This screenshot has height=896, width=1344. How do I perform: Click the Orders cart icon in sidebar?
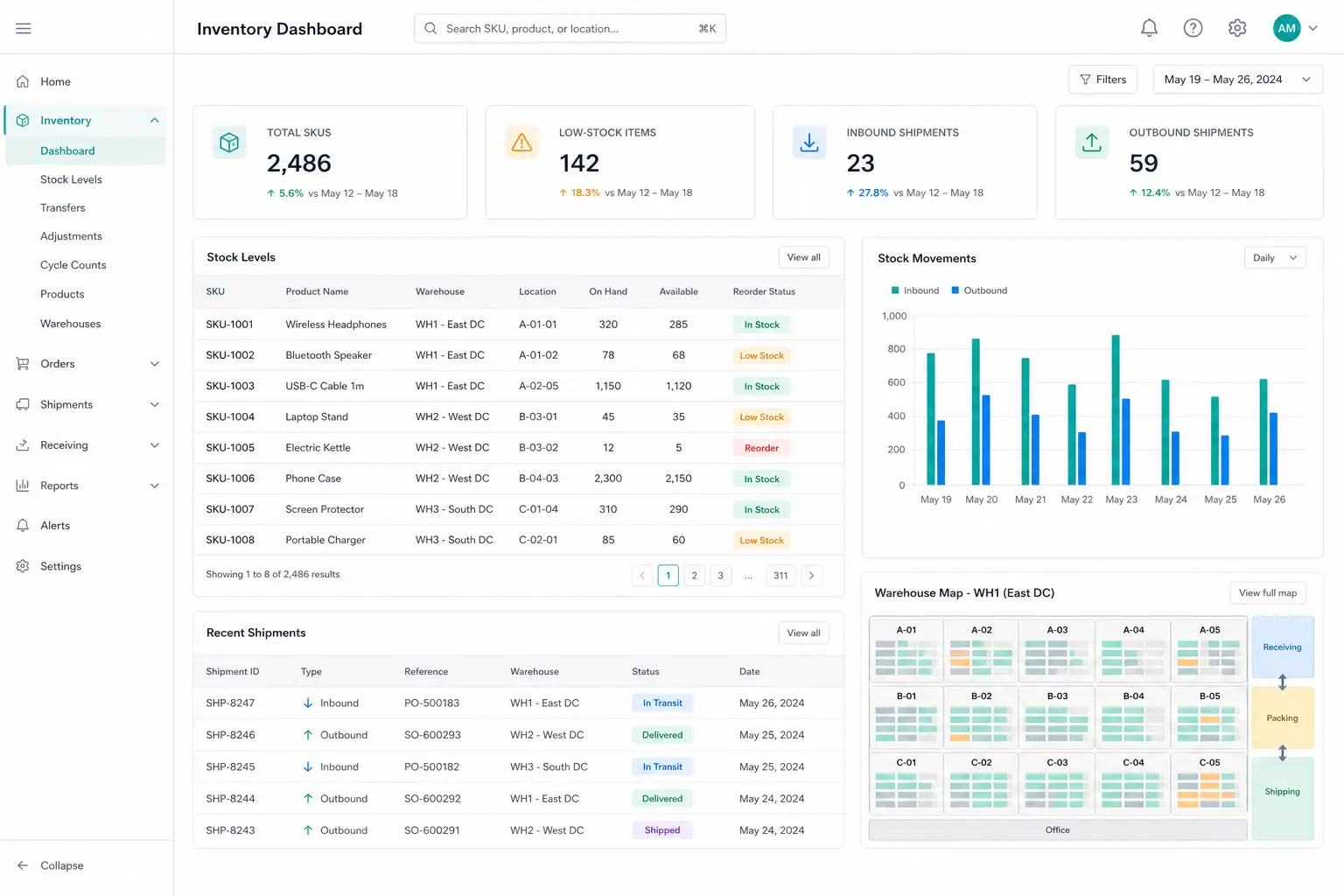23,364
